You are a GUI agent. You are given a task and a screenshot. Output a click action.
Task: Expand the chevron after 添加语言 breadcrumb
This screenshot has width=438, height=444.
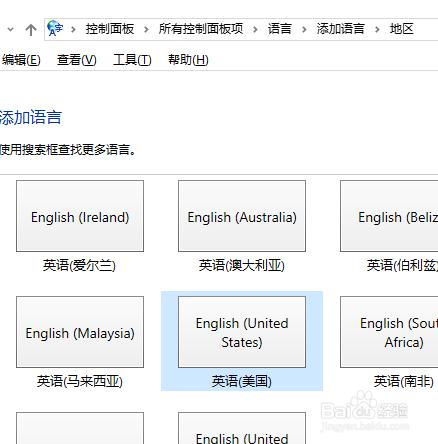(x=377, y=30)
